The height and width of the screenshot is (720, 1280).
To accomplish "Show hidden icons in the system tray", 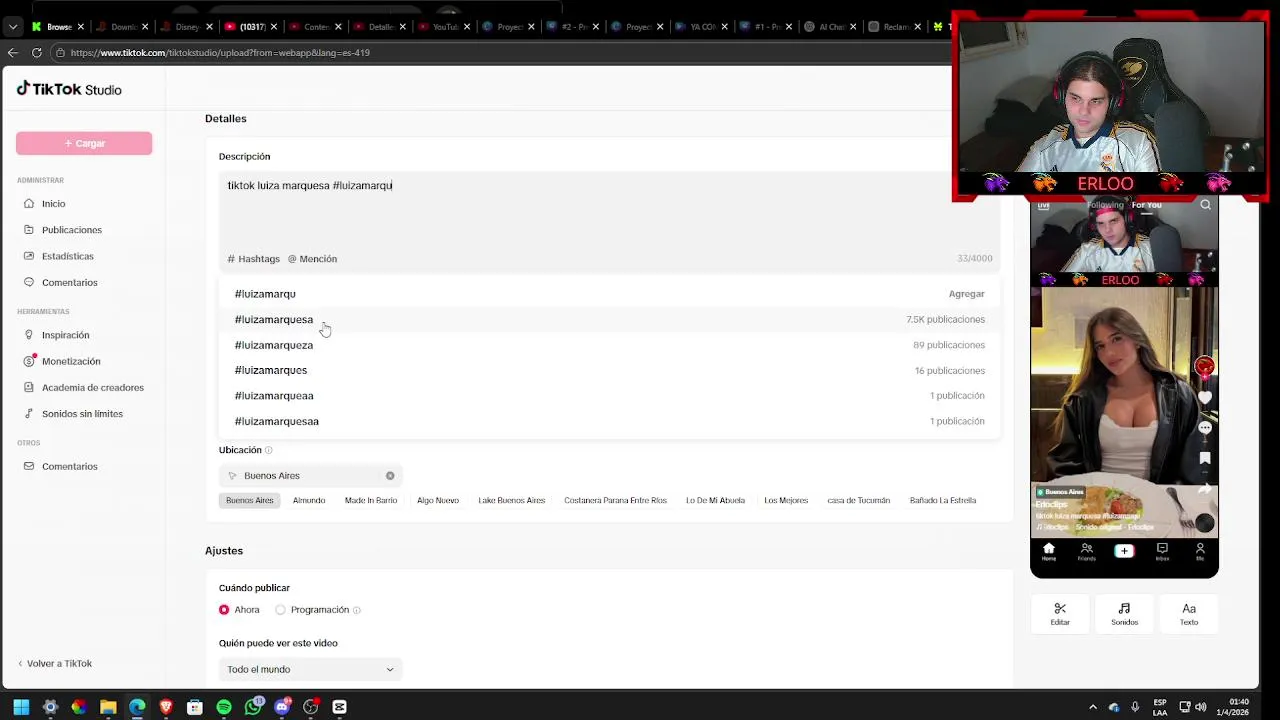I will pyautogui.click(x=1092, y=707).
